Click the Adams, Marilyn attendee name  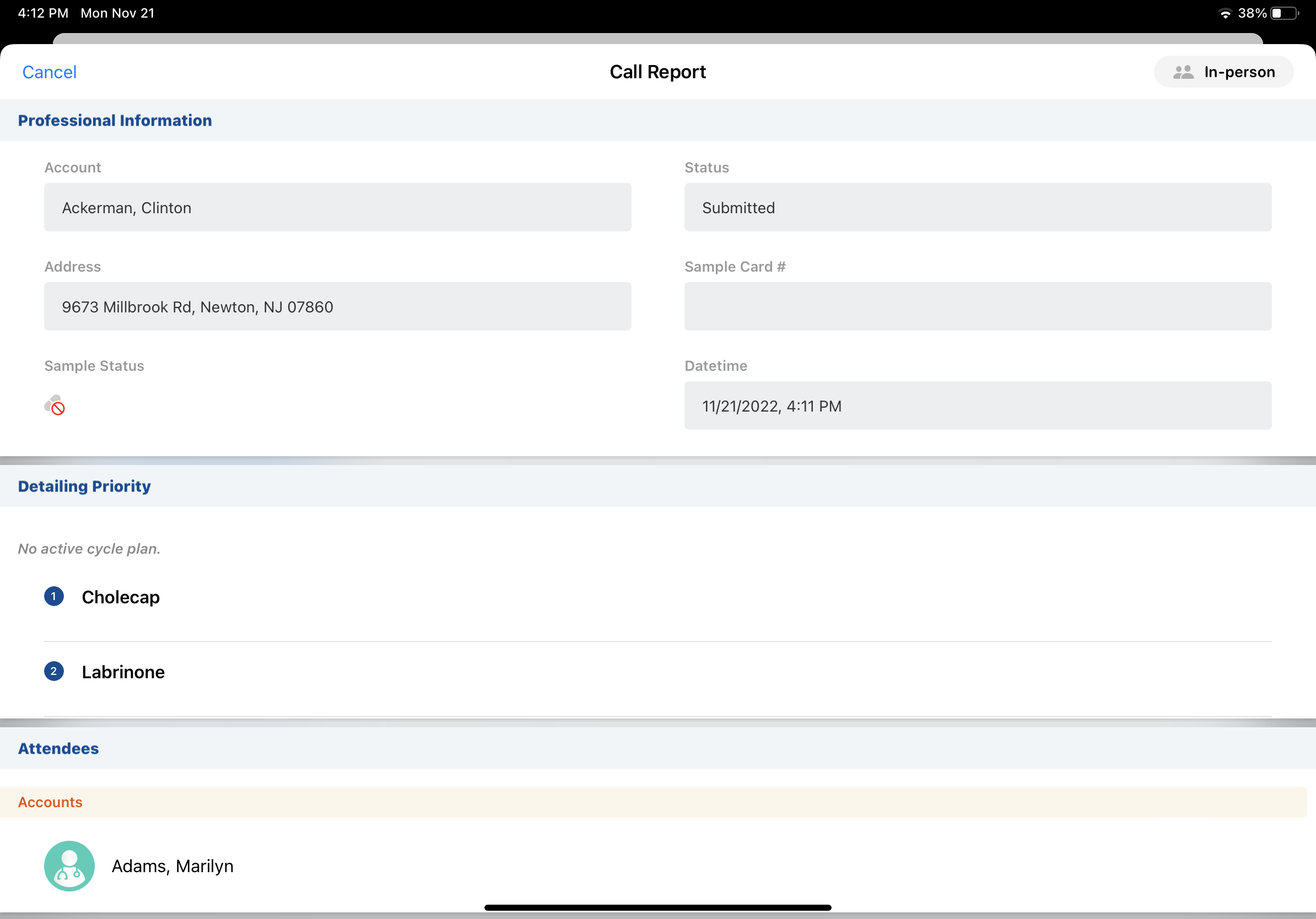172,866
